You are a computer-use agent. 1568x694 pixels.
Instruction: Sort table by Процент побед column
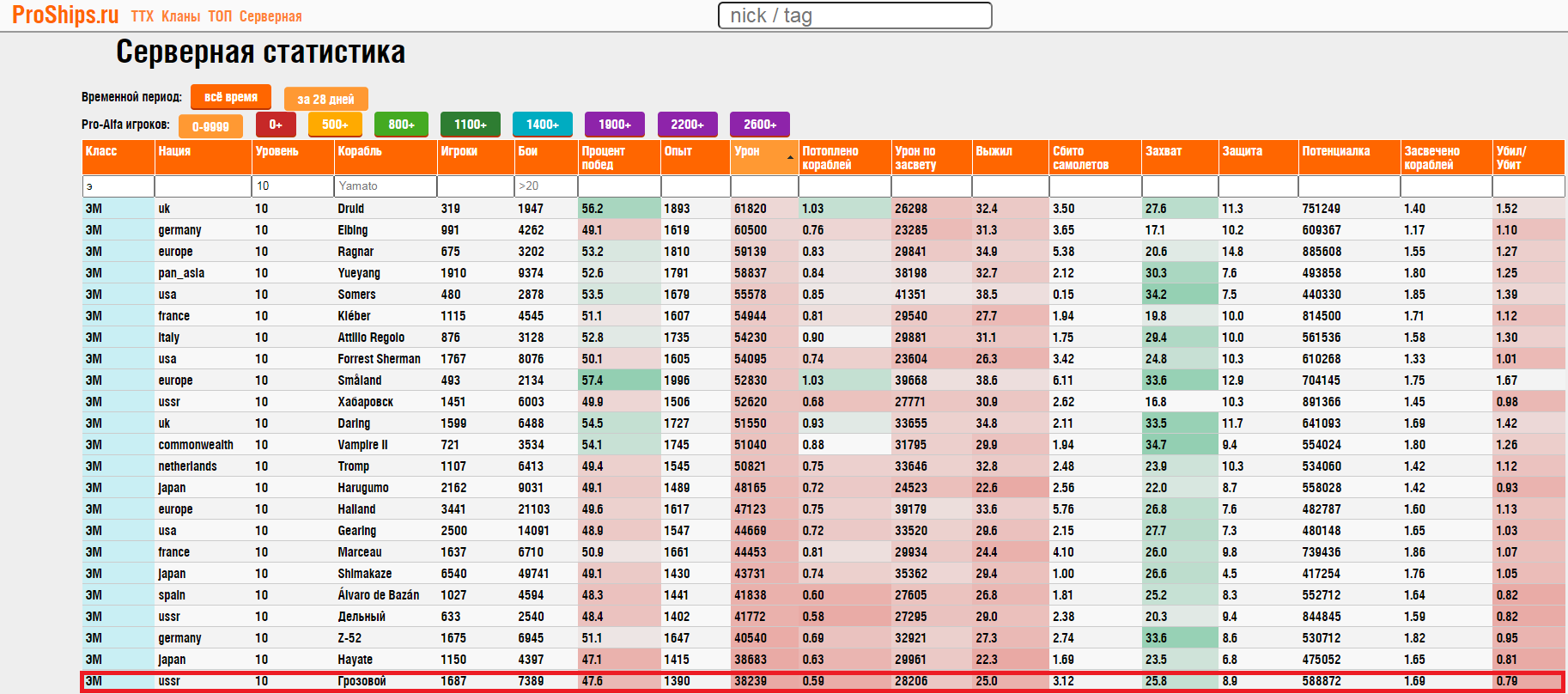point(619,157)
